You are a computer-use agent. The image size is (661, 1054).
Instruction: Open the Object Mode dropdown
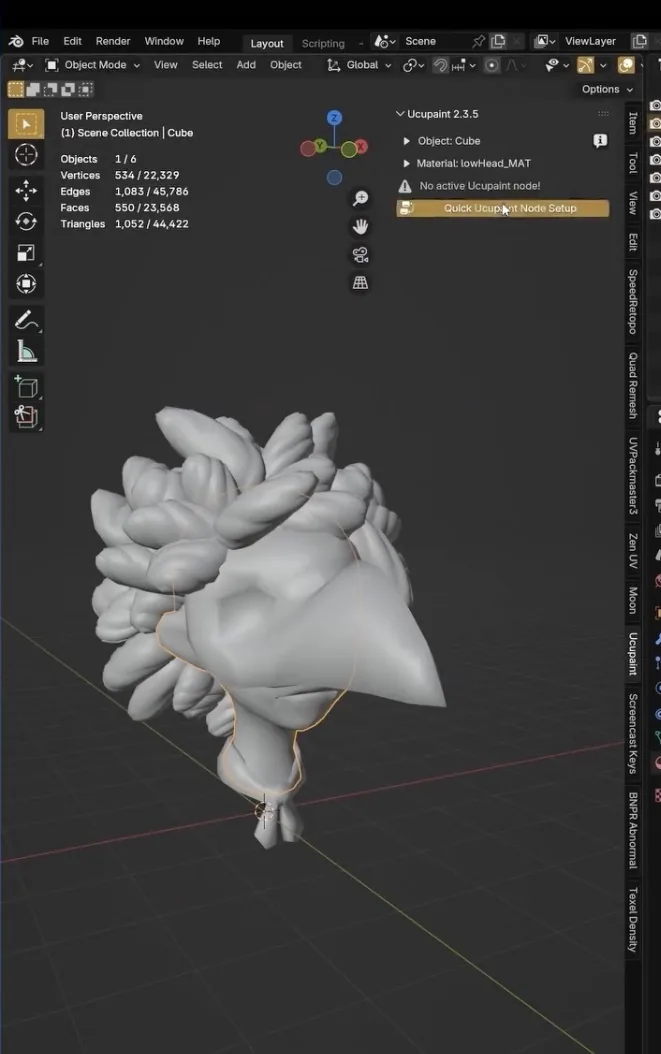(92, 65)
